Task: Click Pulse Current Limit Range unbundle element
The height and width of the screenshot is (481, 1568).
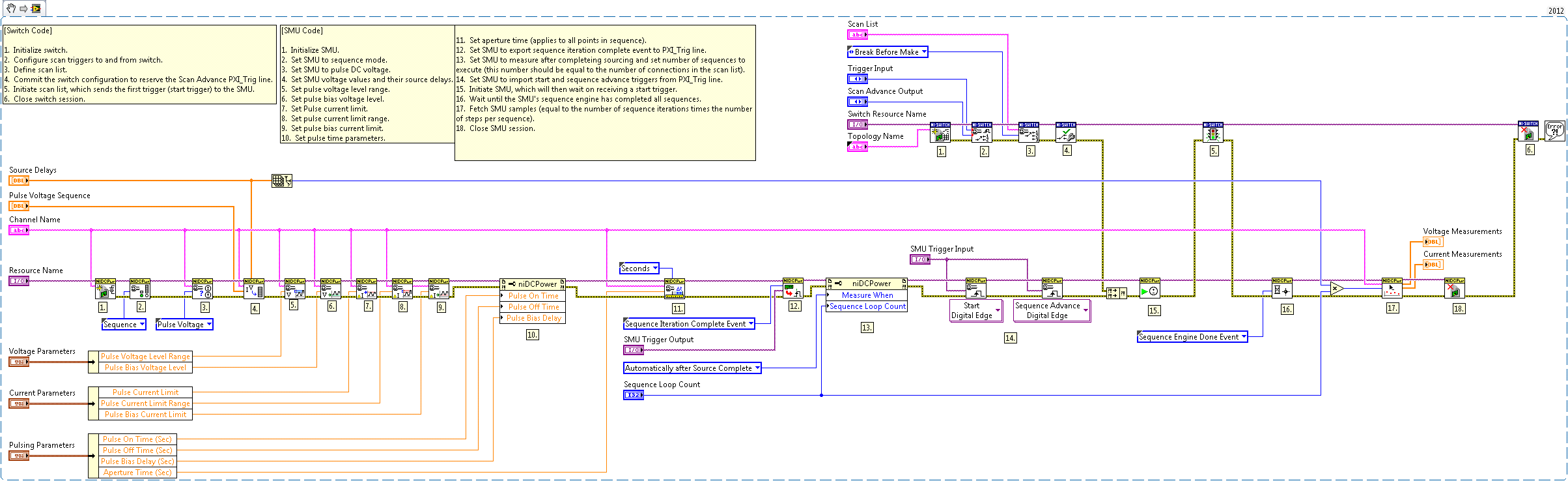Action: pos(145,403)
